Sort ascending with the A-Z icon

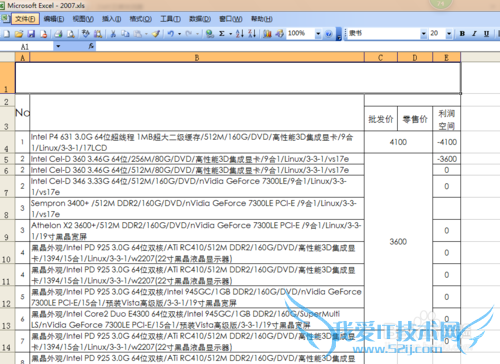click(240, 34)
